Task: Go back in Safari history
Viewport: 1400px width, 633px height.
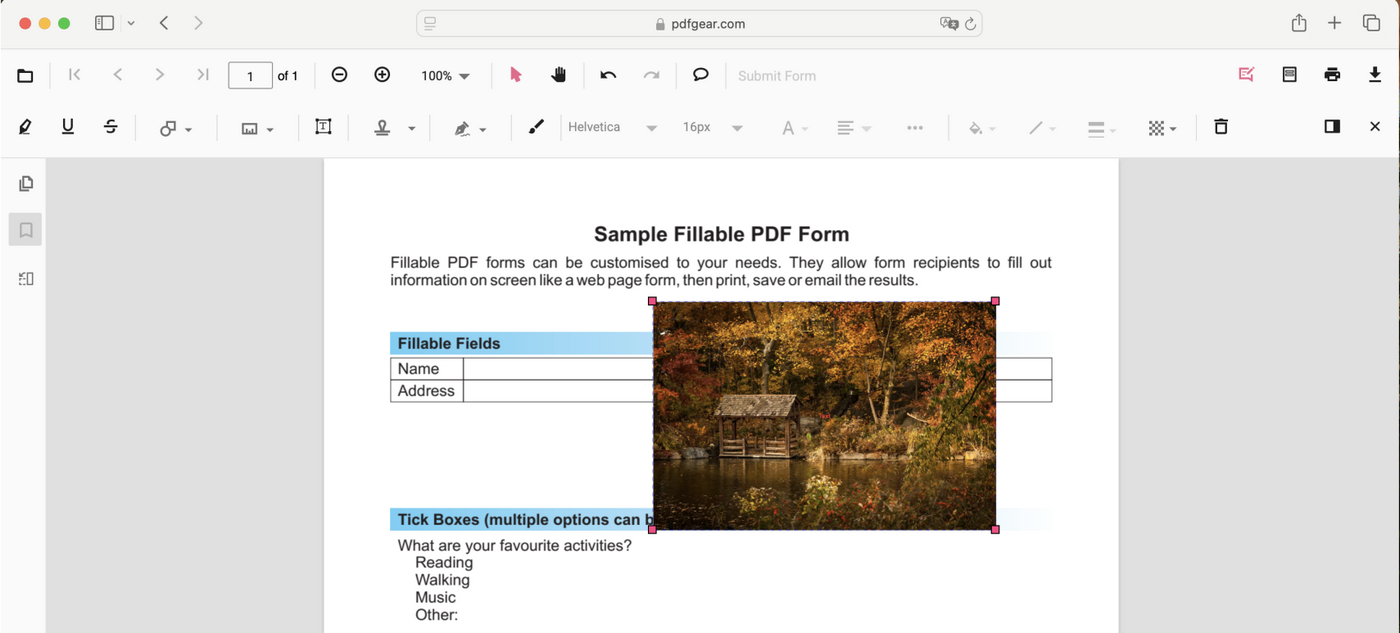Action: click(164, 23)
